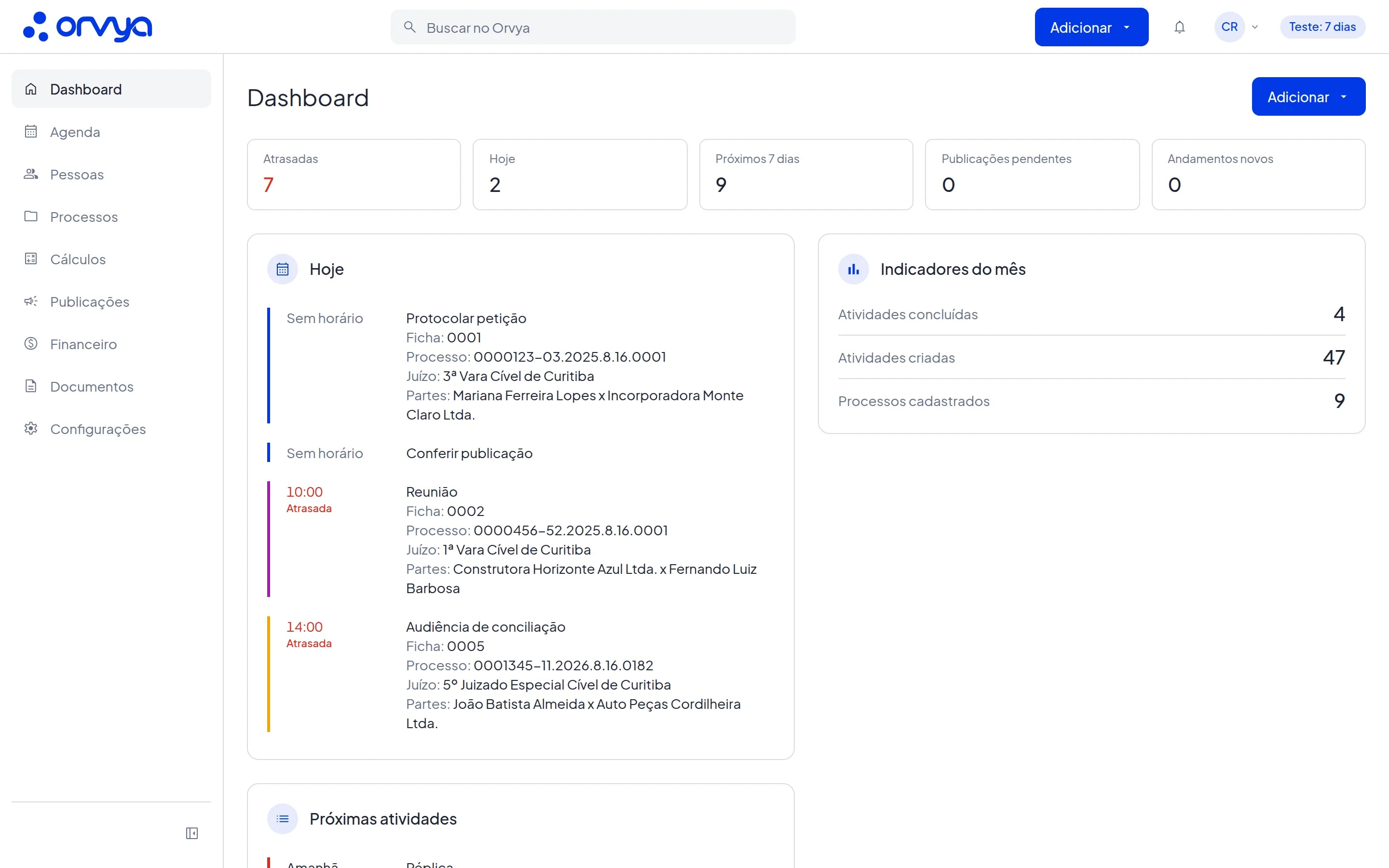This screenshot has width=1389, height=868.
Task: Click the search magnifier icon
Action: click(x=409, y=27)
